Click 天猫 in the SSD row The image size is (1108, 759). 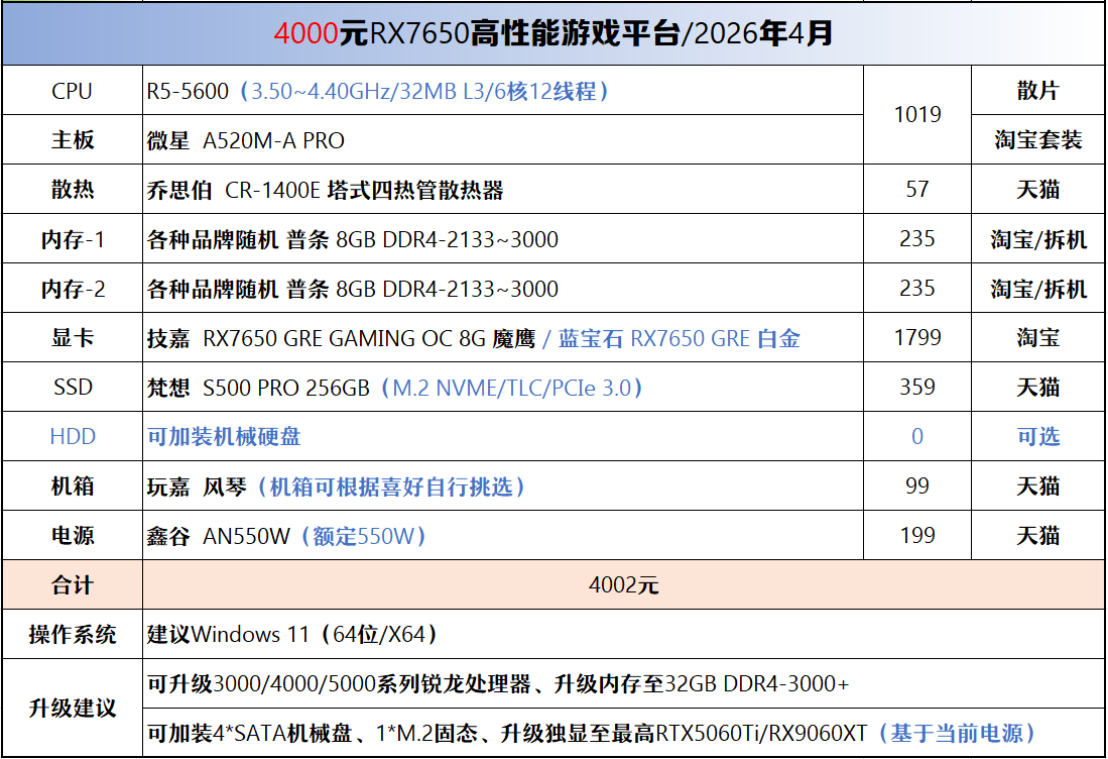coord(1038,387)
